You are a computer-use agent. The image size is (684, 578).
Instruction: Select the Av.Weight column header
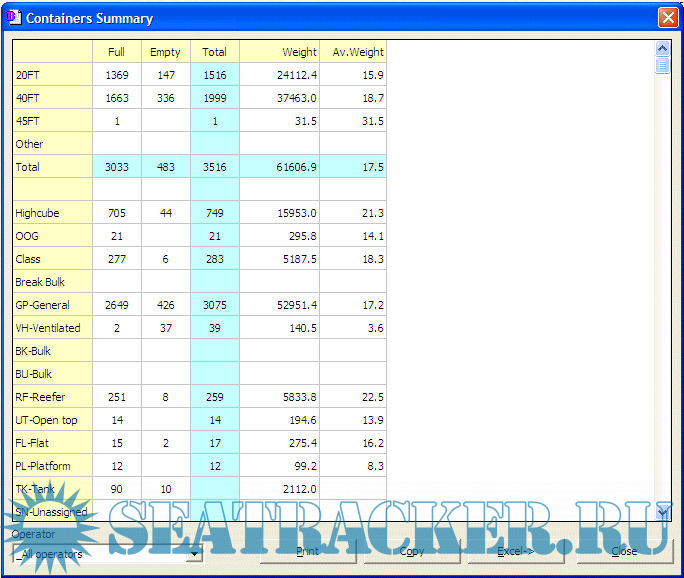(x=353, y=52)
